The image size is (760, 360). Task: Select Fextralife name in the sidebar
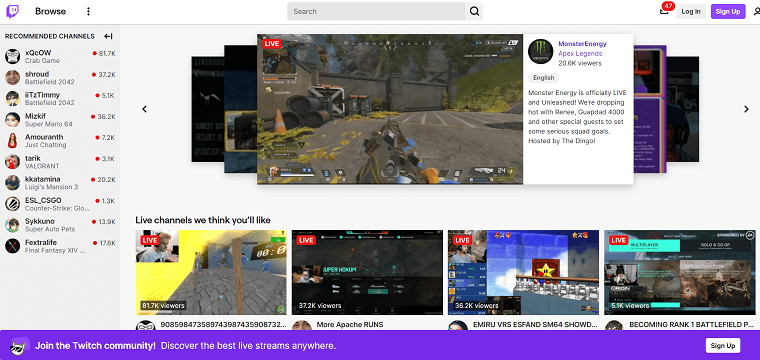(42, 242)
